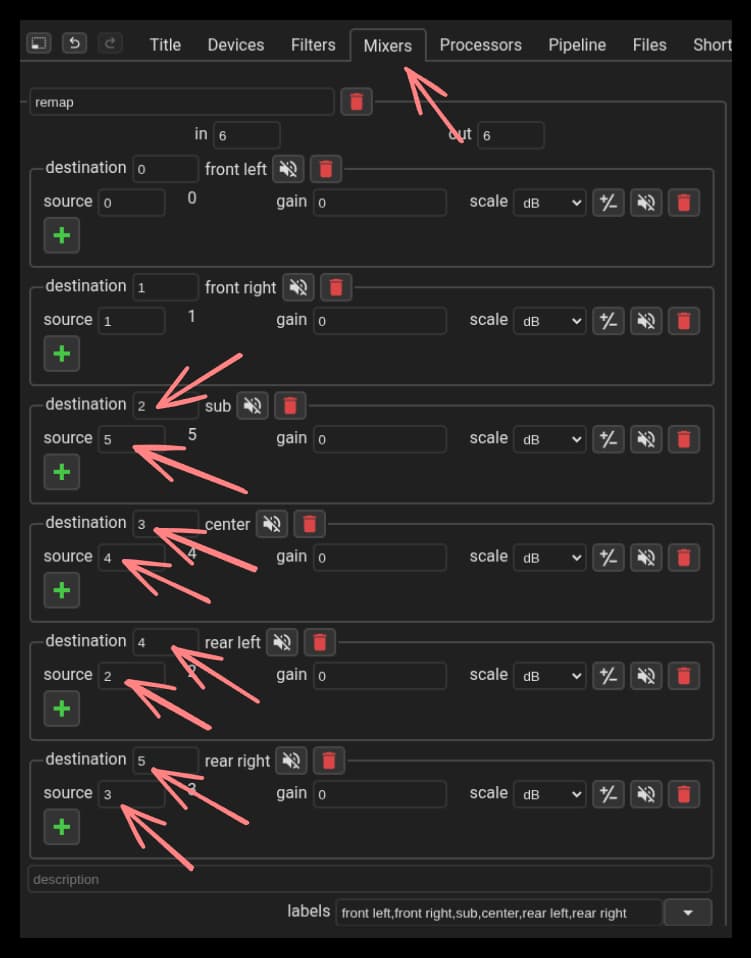Open scale dropdown for front left source
Viewport: 751px width, 958px height.
[x=548, y=203]
